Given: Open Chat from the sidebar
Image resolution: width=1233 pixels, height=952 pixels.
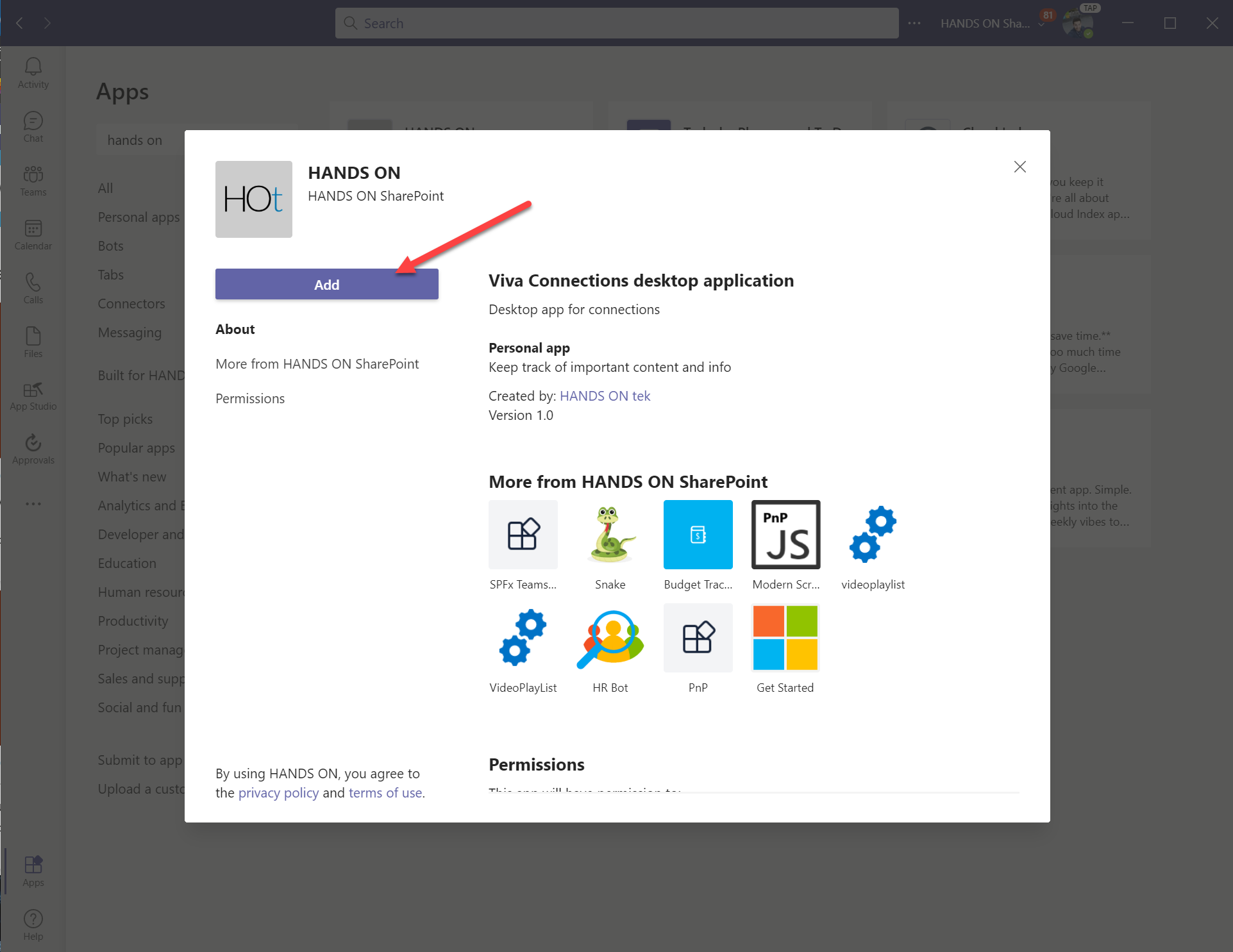Looking at the screenshot, I should (x=33, y=126).
